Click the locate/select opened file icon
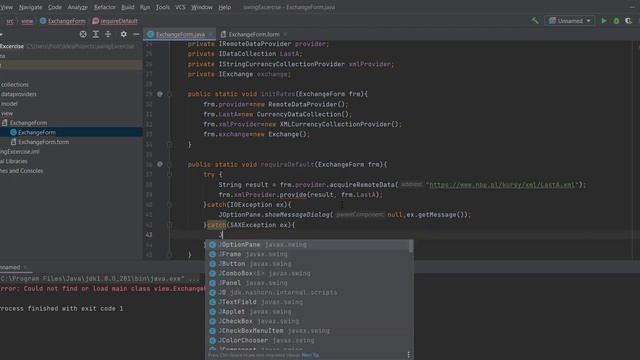This screenshot has width=640, height=360. tap(83, 34)
